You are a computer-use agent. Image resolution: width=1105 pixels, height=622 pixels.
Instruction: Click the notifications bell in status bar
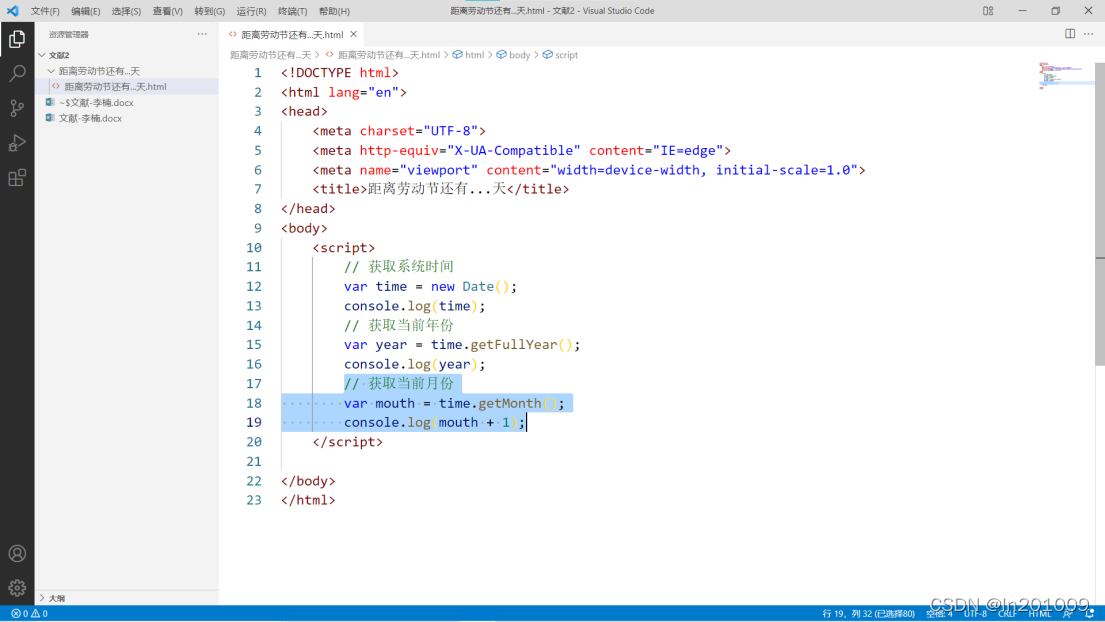click(1089, 614)
